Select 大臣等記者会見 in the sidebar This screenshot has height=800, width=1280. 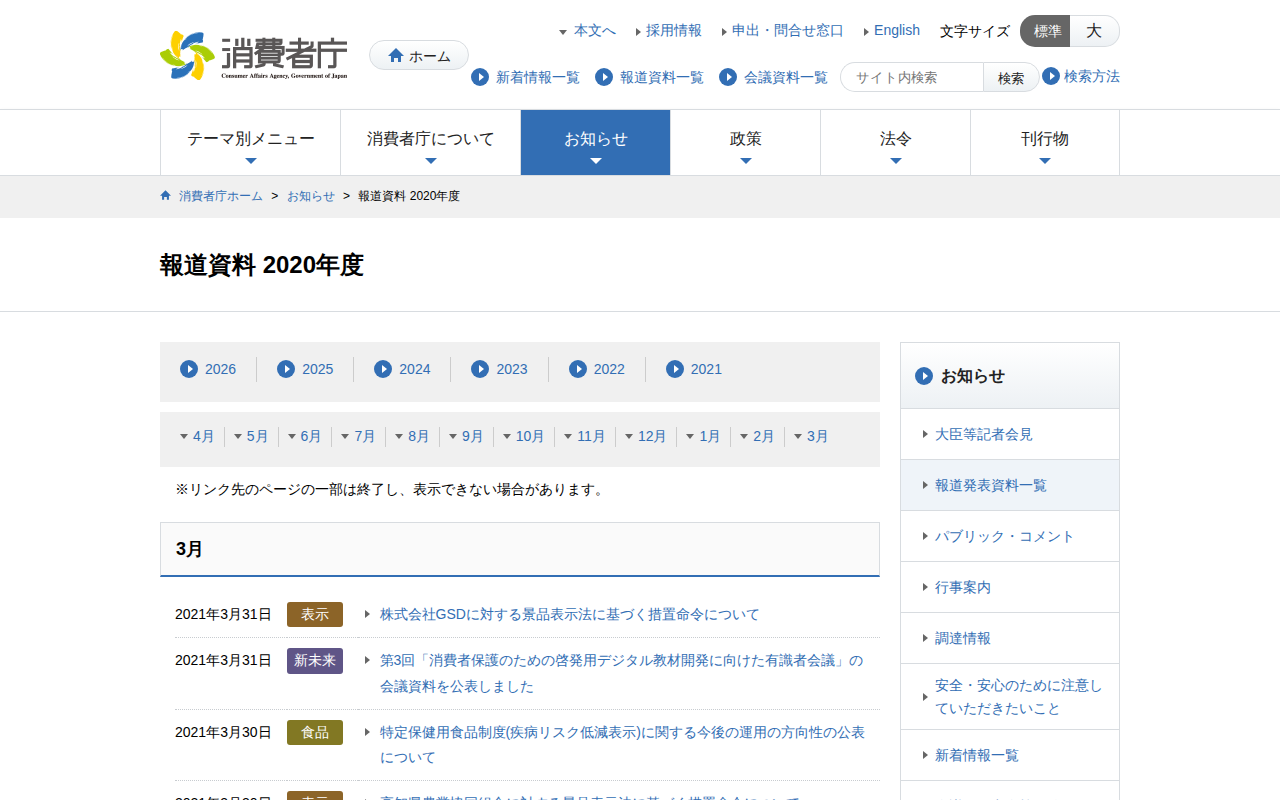coord(983,434)
